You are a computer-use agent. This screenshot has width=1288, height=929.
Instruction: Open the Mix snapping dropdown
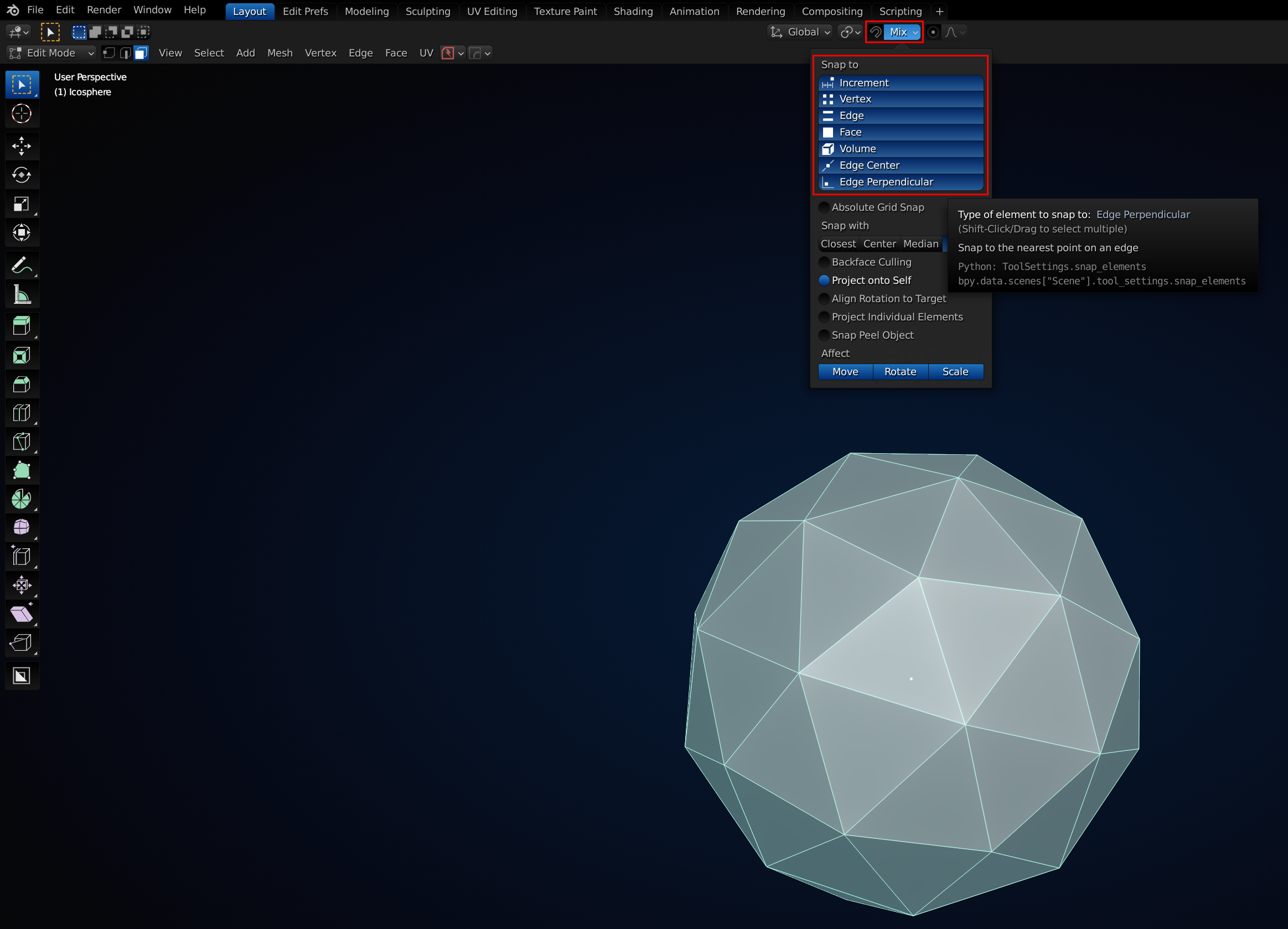click(x=903, y=32)
